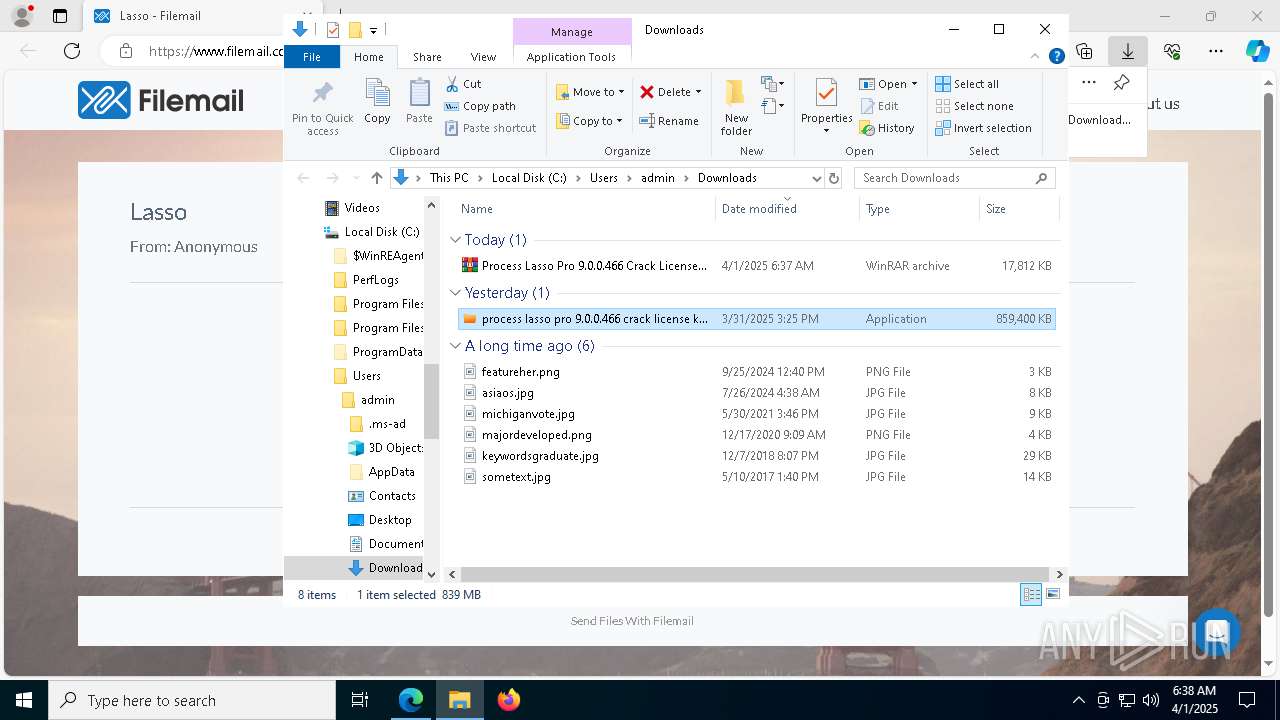Screen dimensions: 1280x720
Task: Customize Quick Access Toolbar dropdown
Action: tap(373, 30)
